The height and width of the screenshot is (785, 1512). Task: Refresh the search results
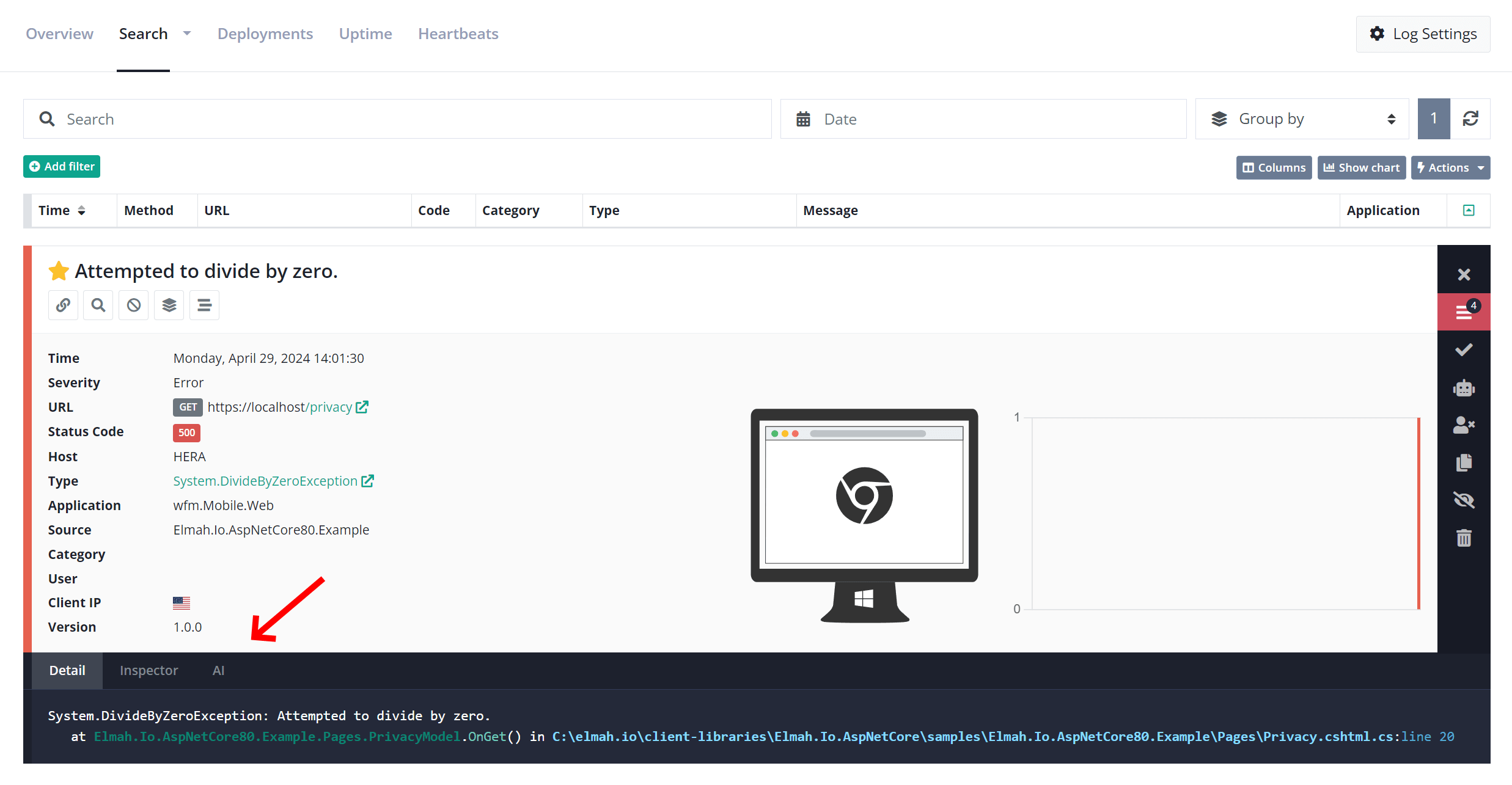point(1471,119)
